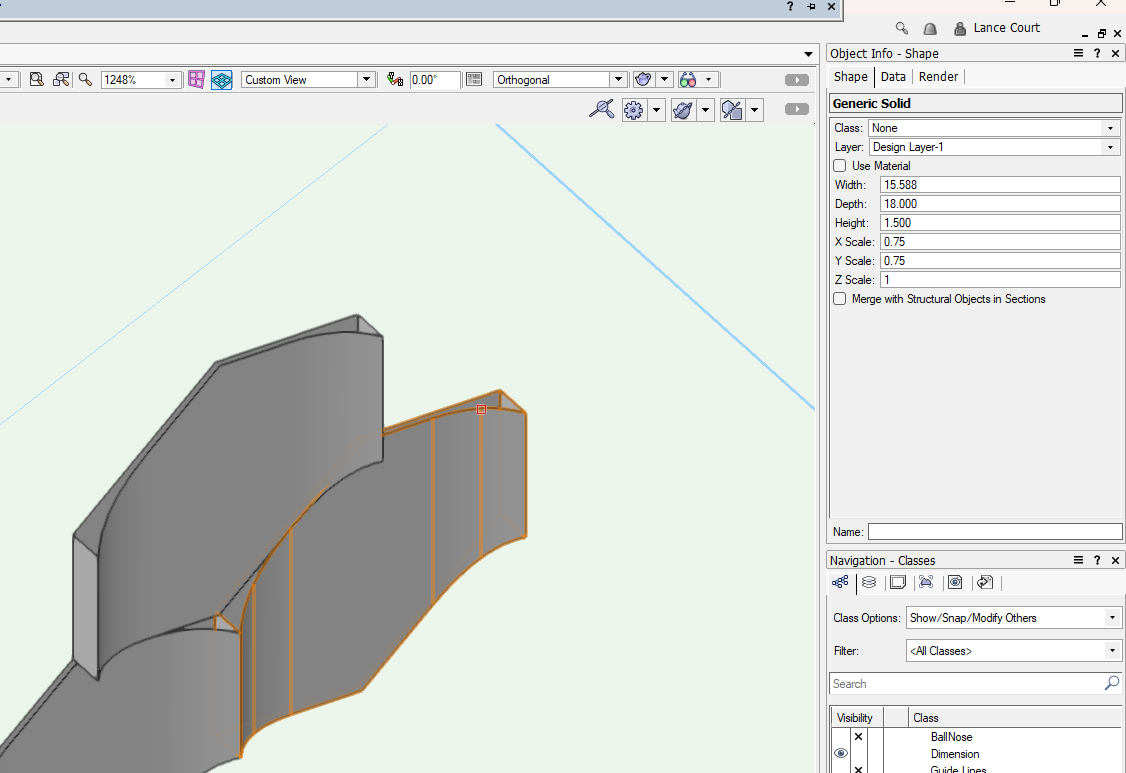
Task: Select the Data tab in Object Info
Action: [x=893, y=76]
